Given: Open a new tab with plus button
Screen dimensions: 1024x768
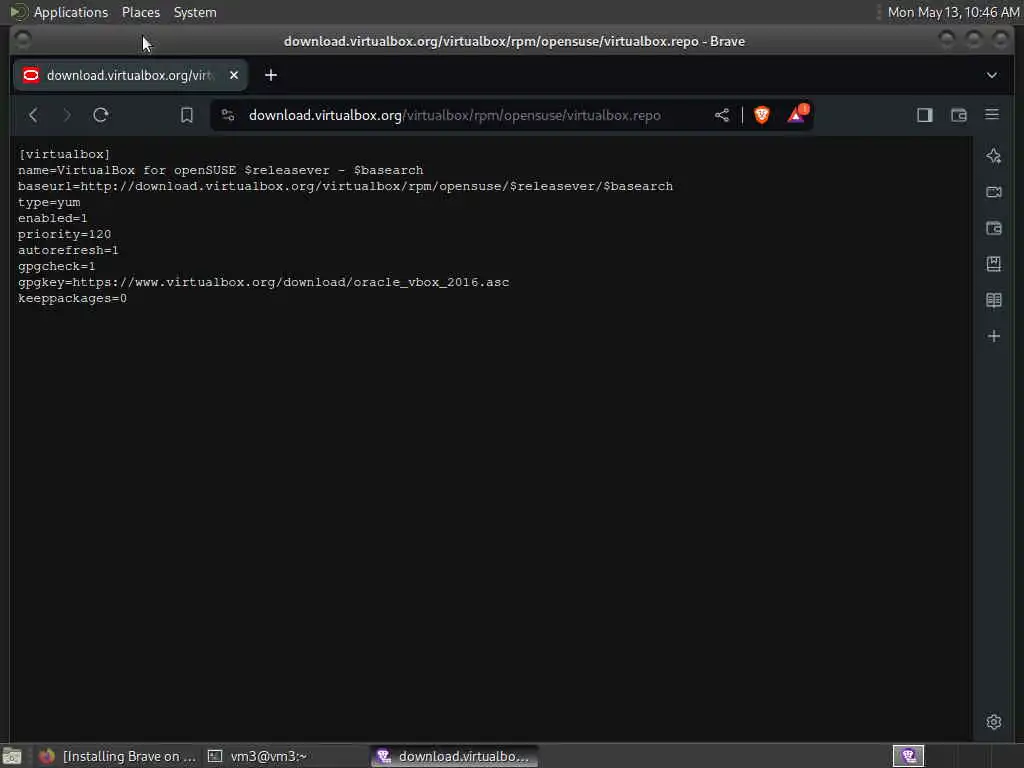Looking at the screenshot, I should 271,75.
